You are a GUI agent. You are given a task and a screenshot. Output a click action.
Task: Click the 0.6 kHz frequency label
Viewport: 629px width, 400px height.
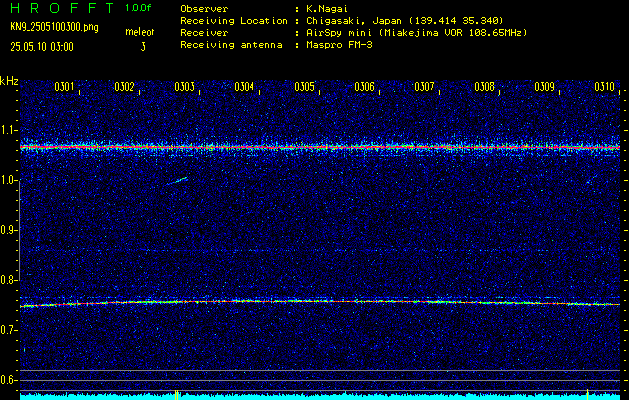pos(8,380)
